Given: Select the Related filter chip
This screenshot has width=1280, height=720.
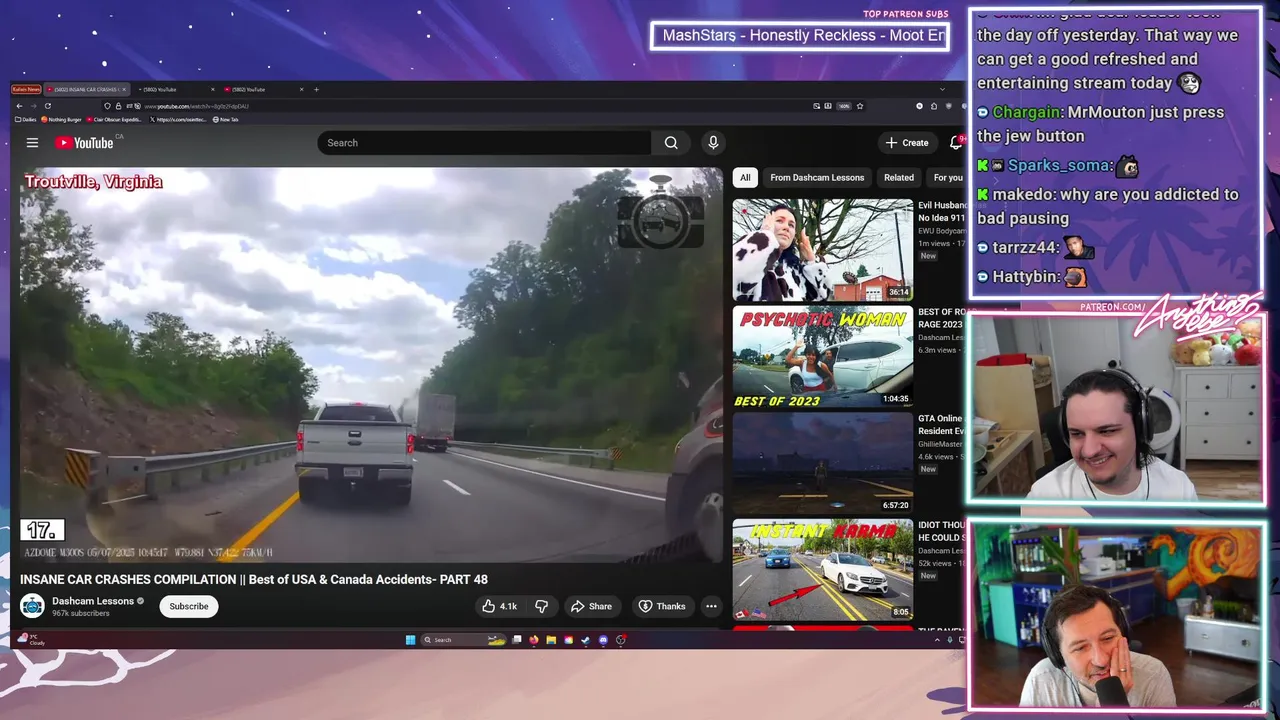Looking at the screenshot, I should point(899,178).
